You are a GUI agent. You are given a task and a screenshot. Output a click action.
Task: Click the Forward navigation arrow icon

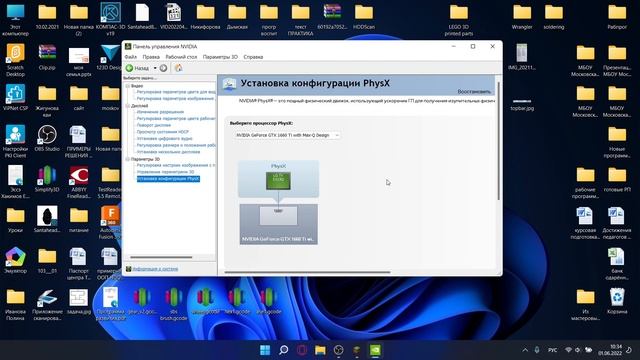coord(163,68)
